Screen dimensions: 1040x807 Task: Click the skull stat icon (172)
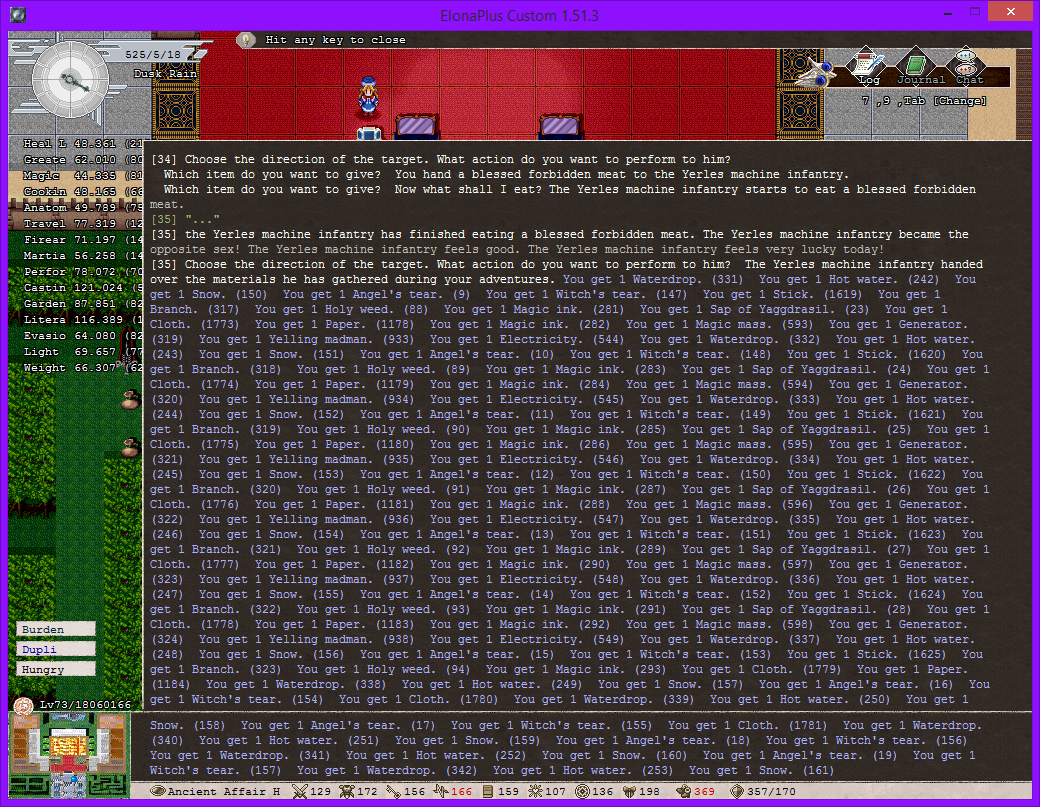coord(347,790)
